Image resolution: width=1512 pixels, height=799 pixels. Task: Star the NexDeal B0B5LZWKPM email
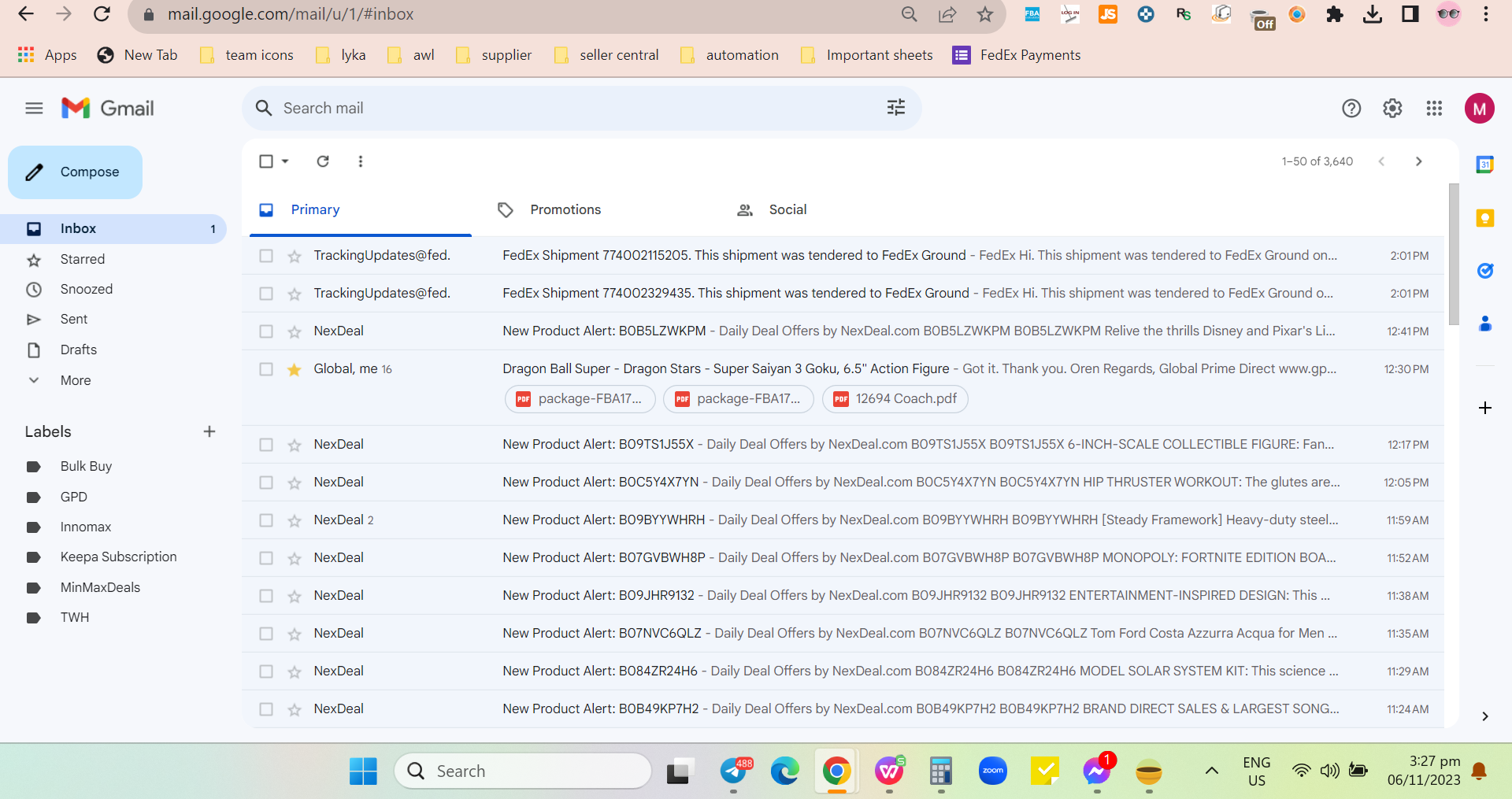click(x=295, y=331)
